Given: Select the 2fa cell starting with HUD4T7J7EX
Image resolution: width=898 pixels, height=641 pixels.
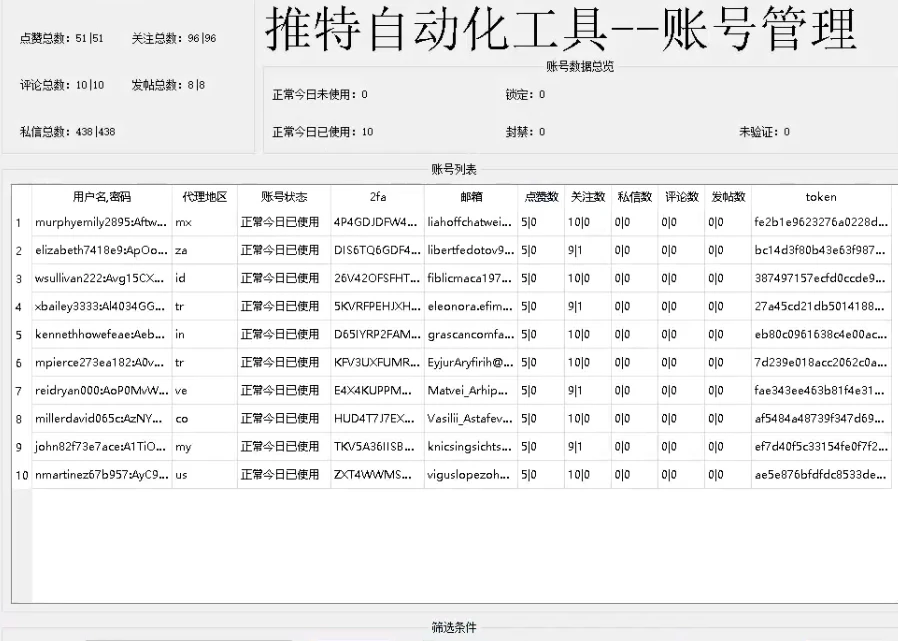Looking at the screenshot, I should click(x=377, y=419).
